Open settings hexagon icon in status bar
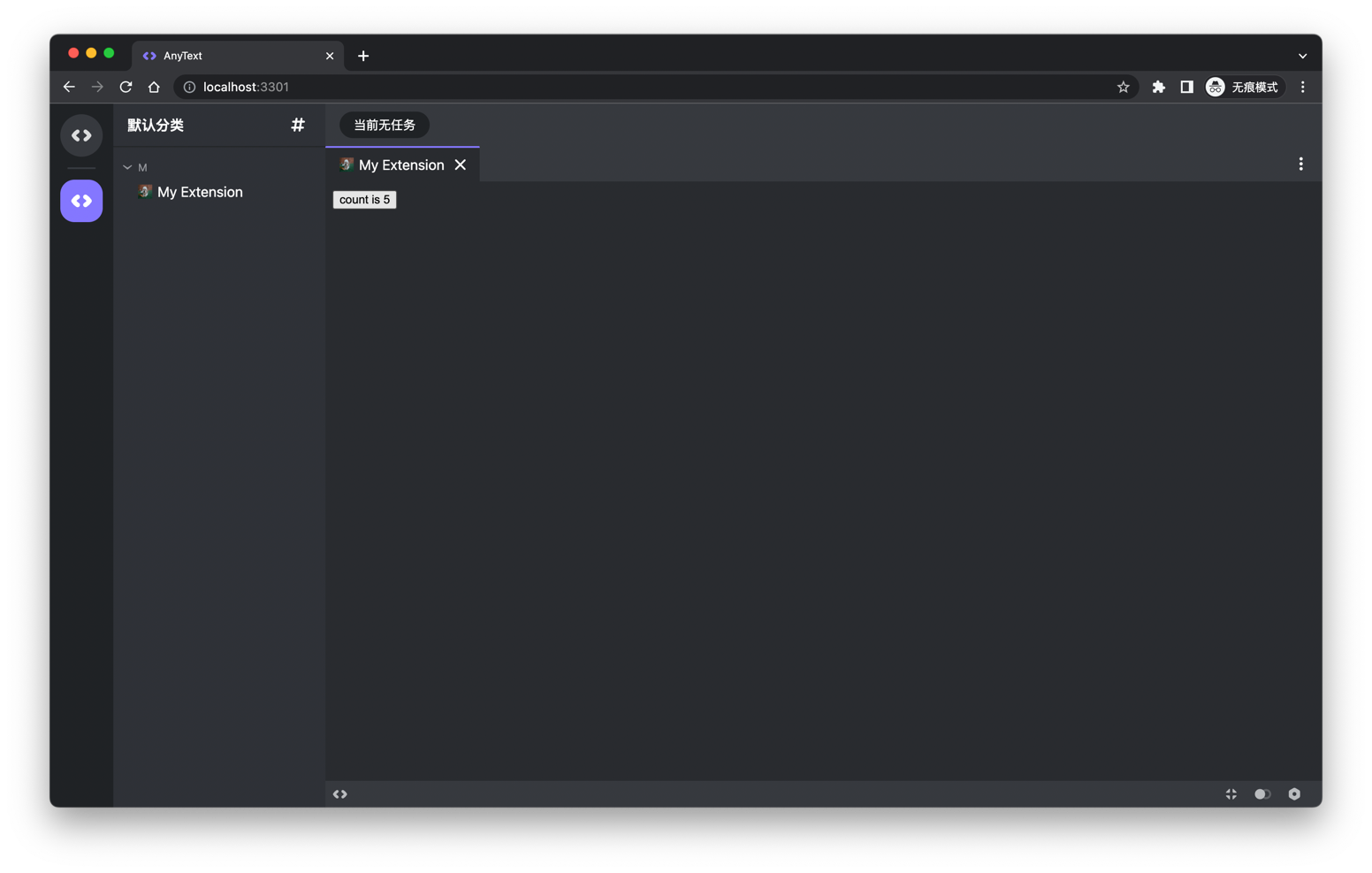The height and width of the screenshot is (873, 1372). point(1294,794)
